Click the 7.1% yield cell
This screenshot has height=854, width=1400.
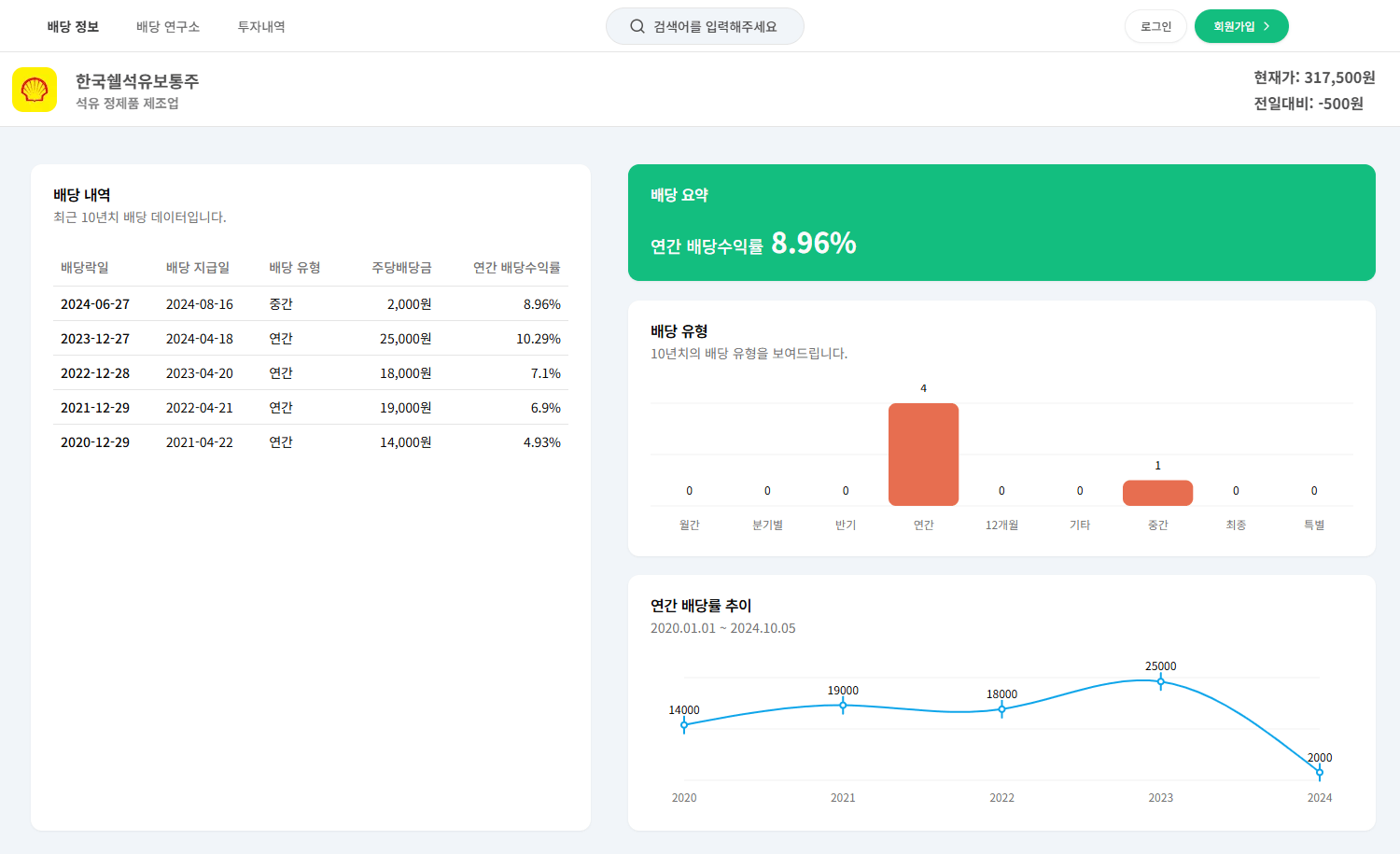(x=546, y=373)
